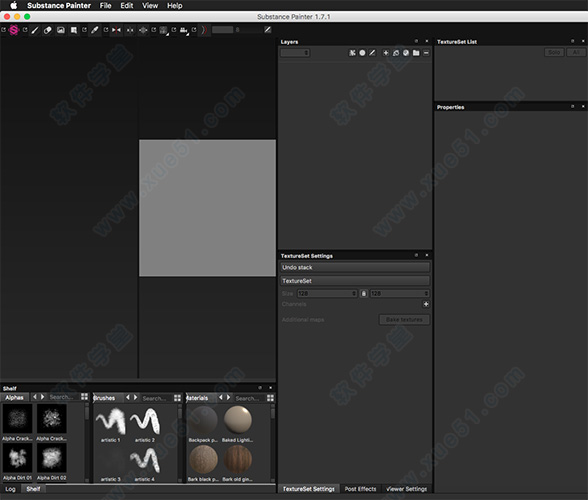Remove layer with the minus icon
The image size is (588, 500).
[426, 53]
